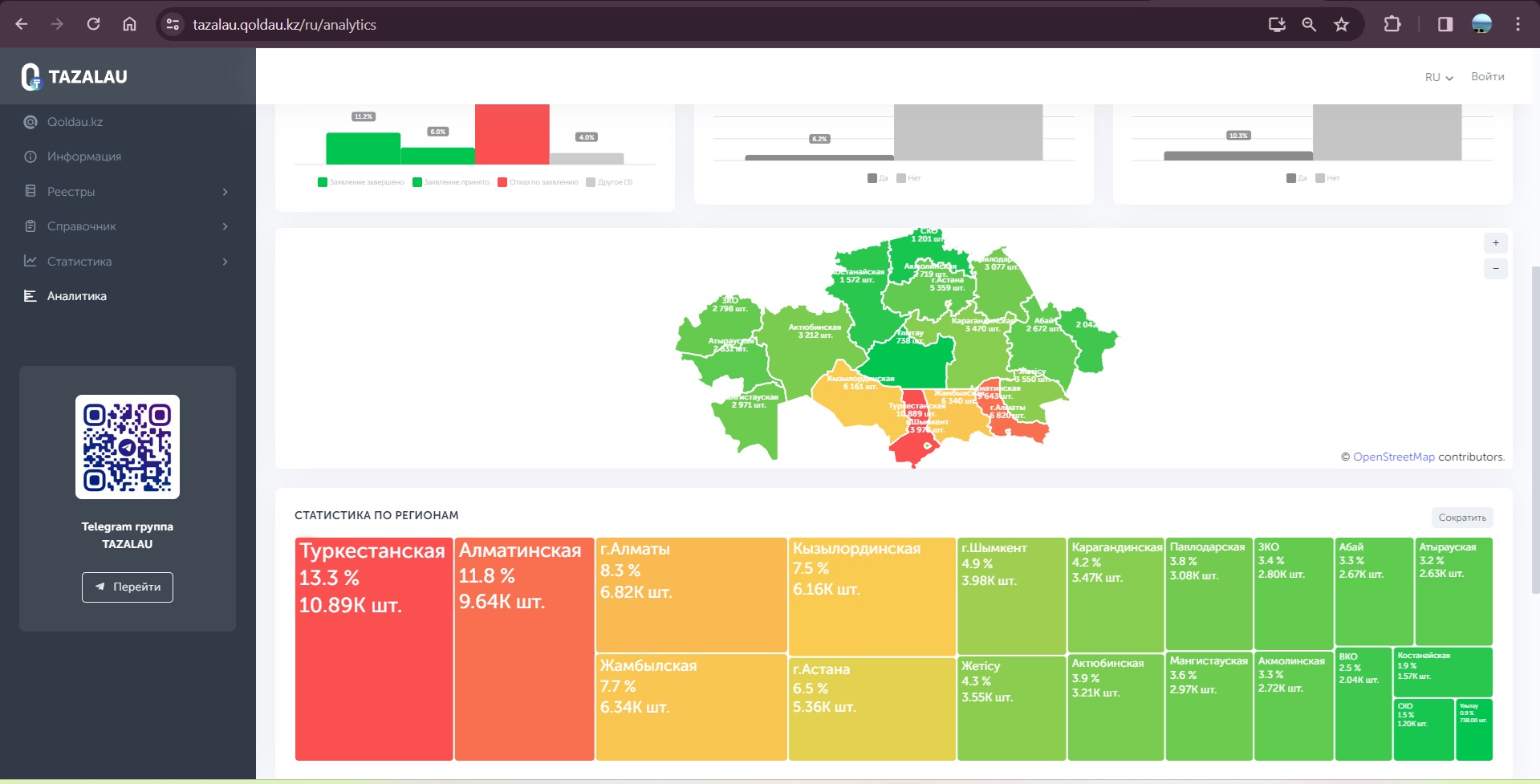Image resolution: width=1540 pixels, height=784 pixels.
Task: Select Аналитика in the sidebar
Action: [x=76, y=296]
